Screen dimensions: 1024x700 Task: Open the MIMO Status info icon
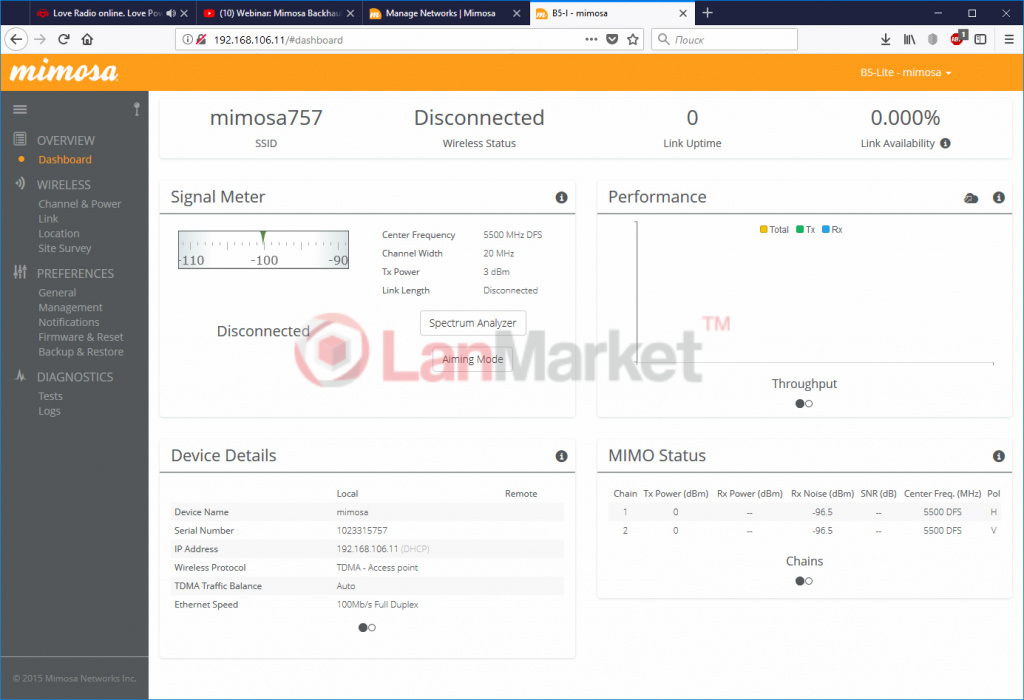click(x=998, y=456)
